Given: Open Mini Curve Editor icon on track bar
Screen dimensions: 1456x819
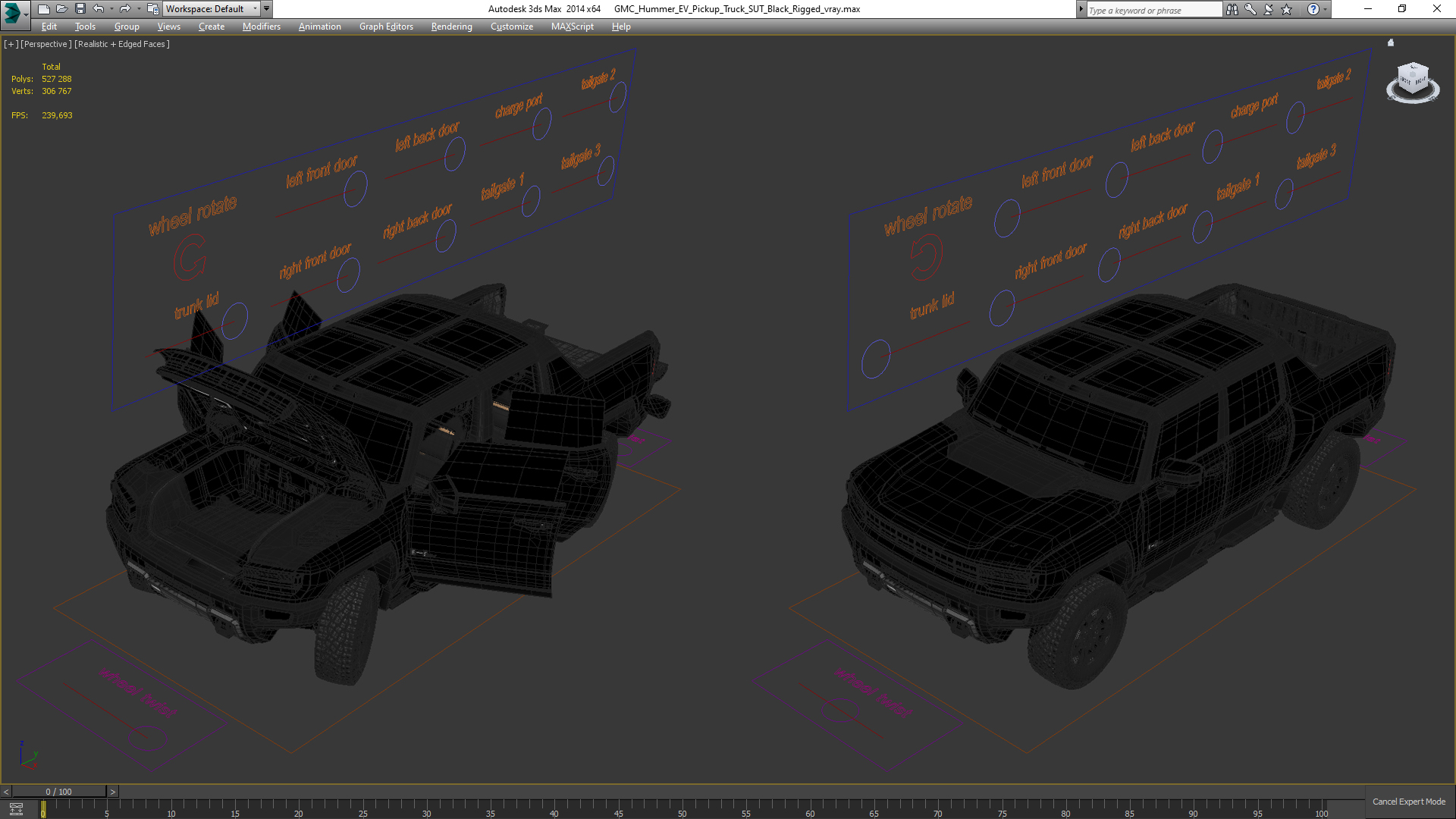Looking at the screenshot, I should point(16,809).
